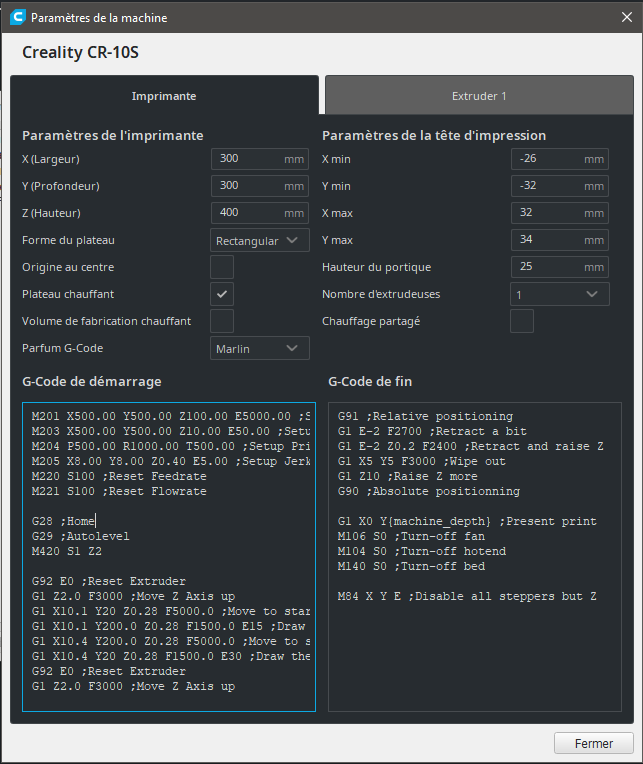Click the G1 X0 Y{machine_depth} line
Viewport: 643px width, 764px height.
(x=467, y=521)
